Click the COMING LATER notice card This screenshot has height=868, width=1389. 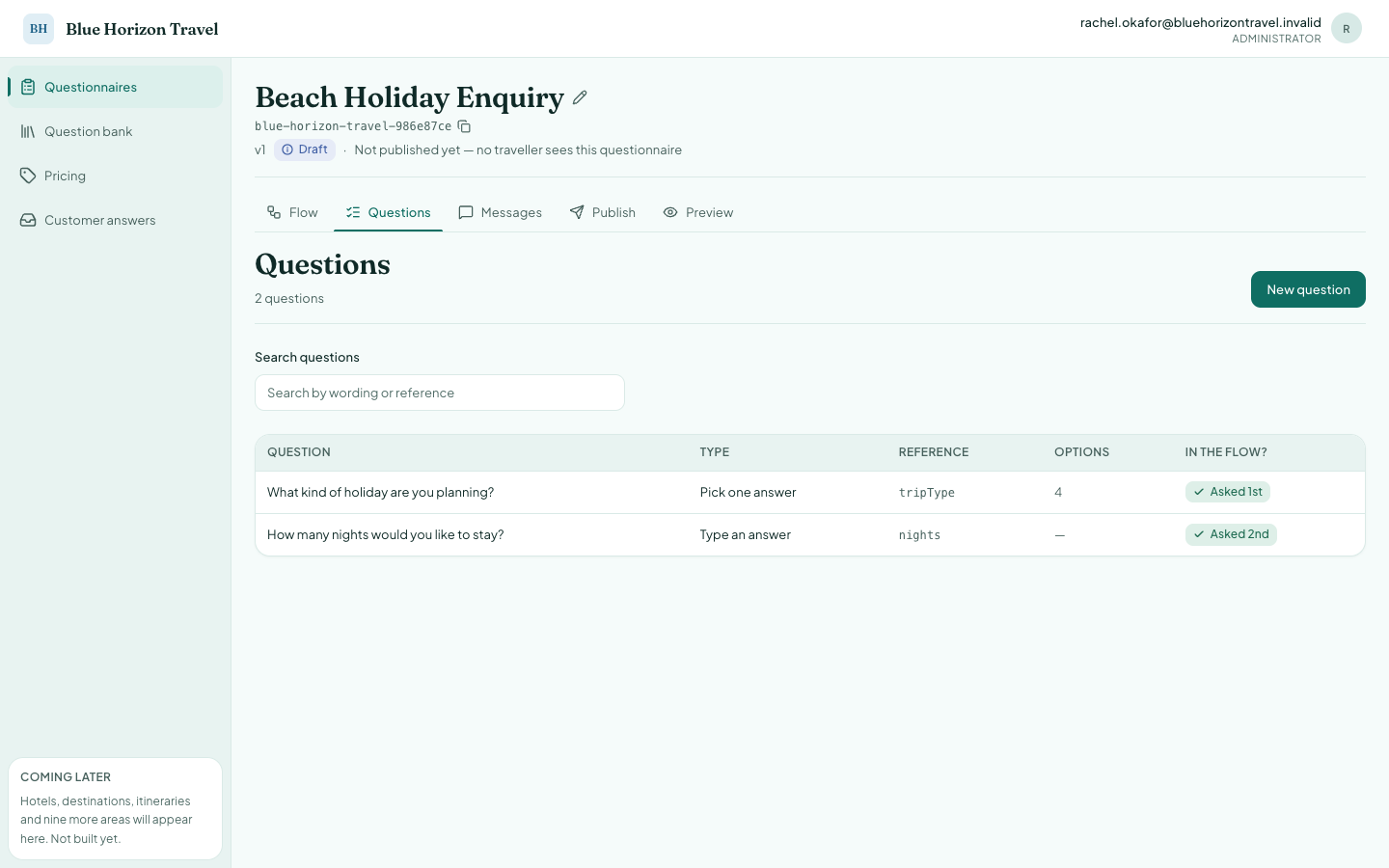pyautogui.click(x=116, y=808)
